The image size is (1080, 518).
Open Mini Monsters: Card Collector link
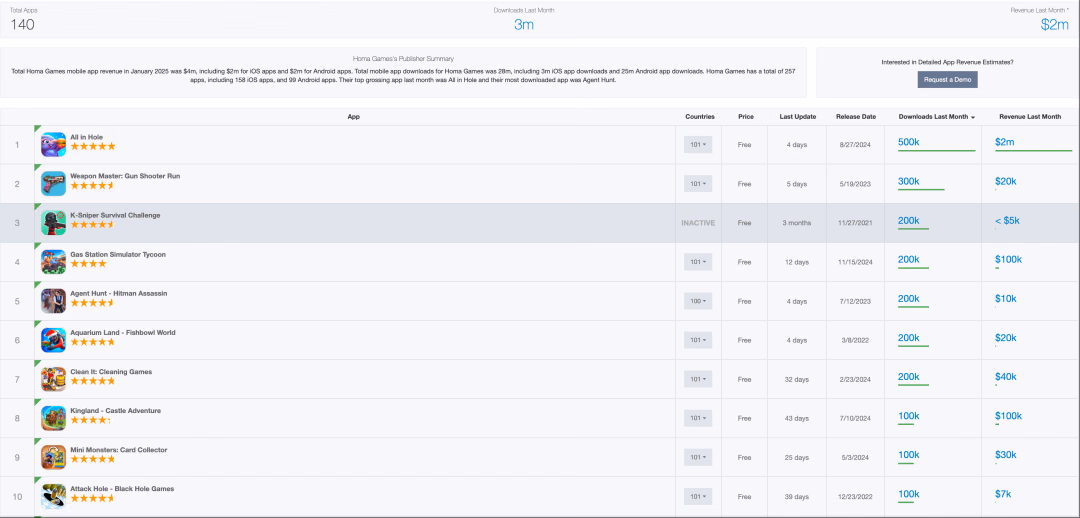[x=118, y=450]
